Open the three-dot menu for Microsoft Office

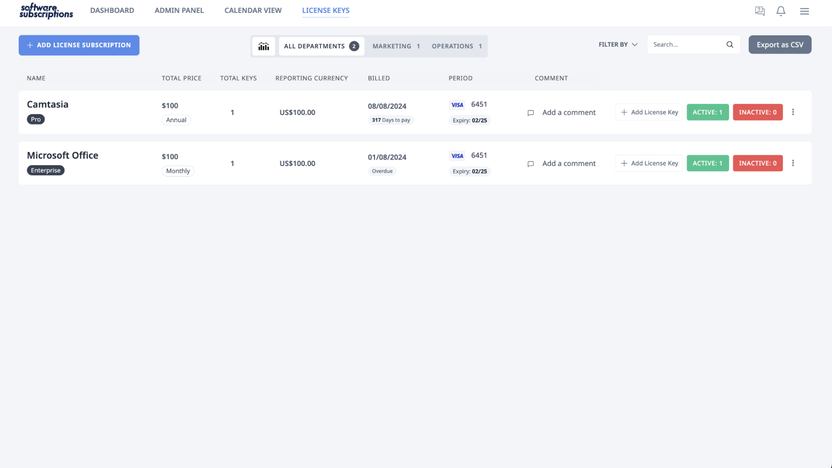click(793, 163)
